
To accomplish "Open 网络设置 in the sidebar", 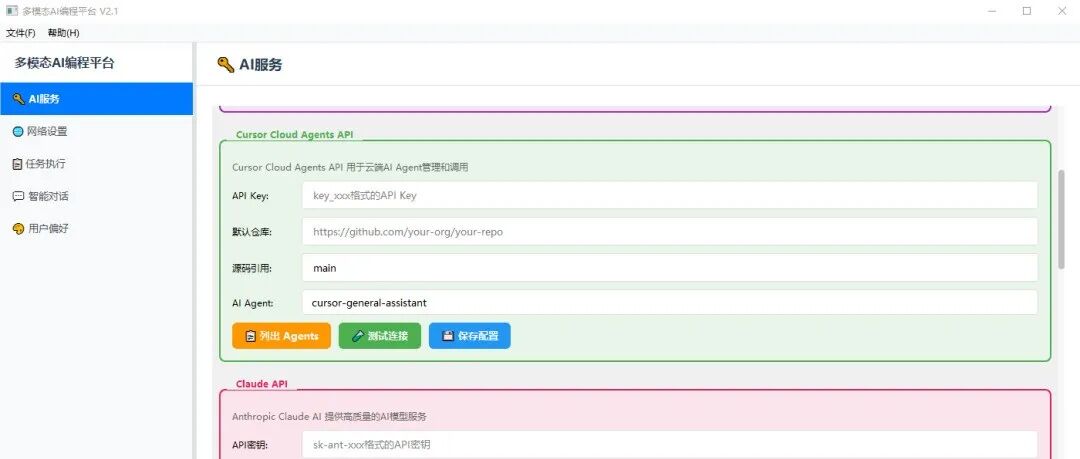I will click(96, 131).
